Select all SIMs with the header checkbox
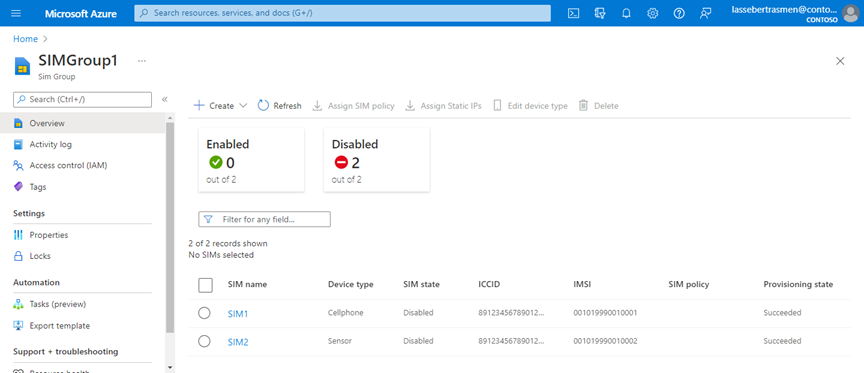Screen dimensions: 864x373 pos(205,285)
